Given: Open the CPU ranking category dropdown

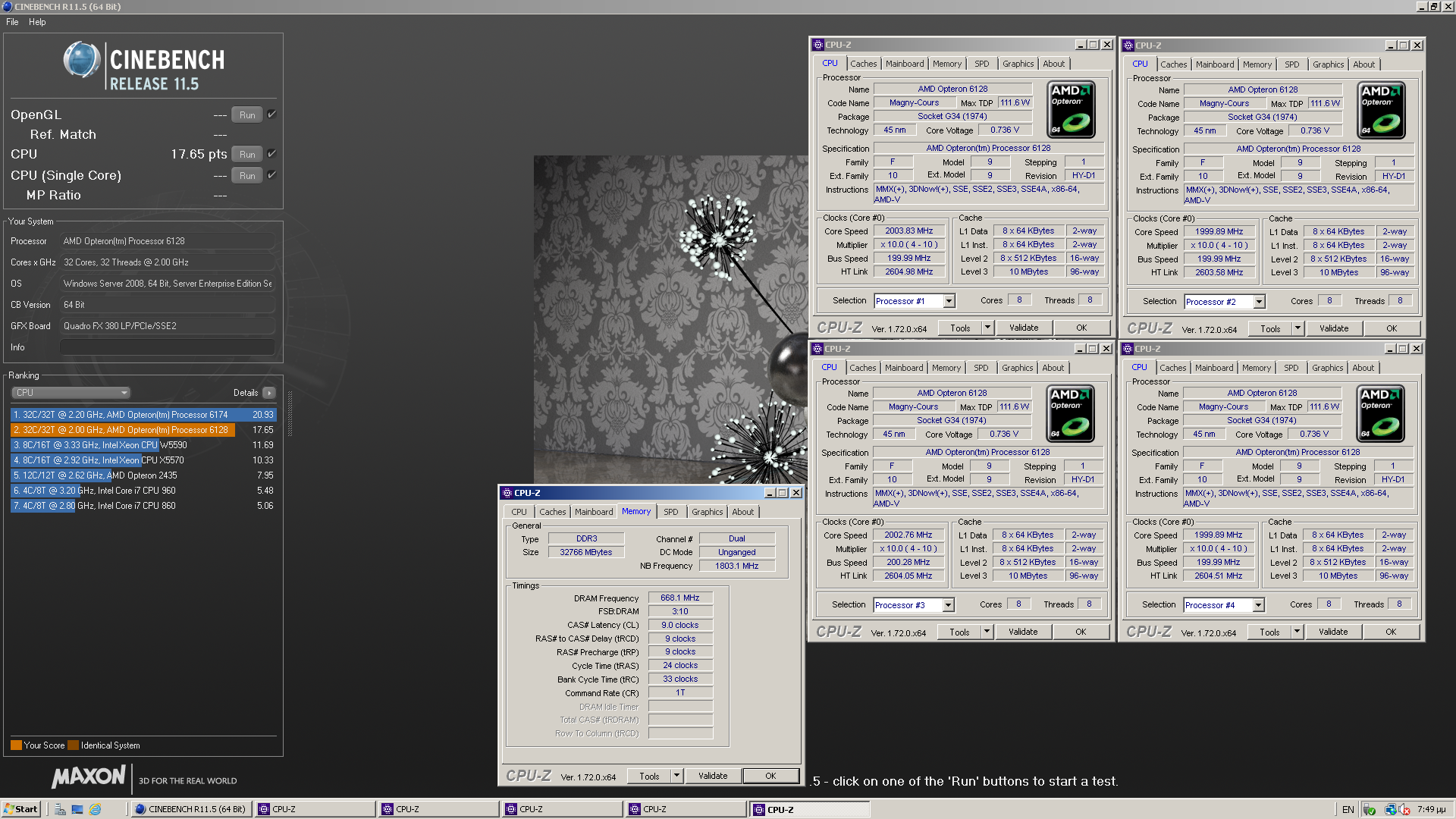Looking at the screenshot, I should [71, 393].
